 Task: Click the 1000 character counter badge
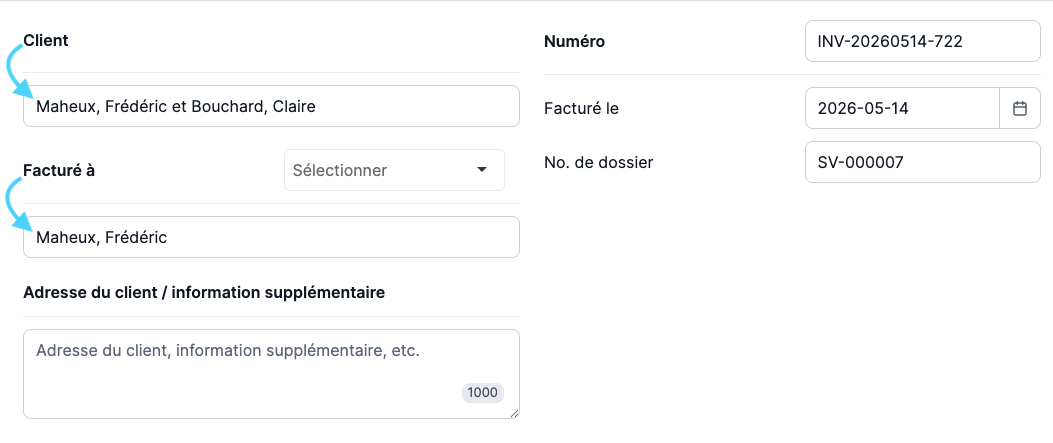pyautogui.click(x=483, y=393)
